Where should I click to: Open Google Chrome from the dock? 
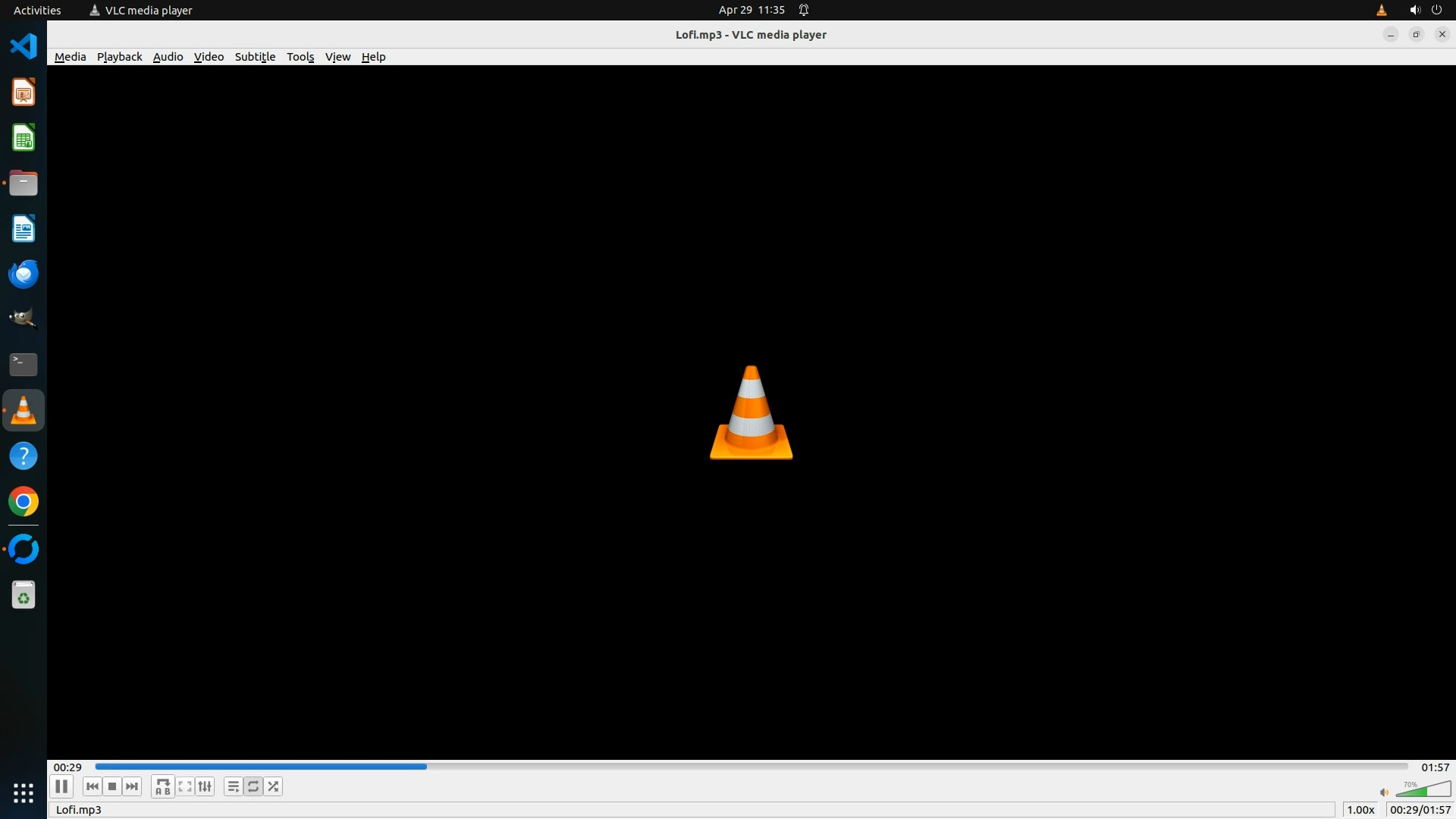(24, 502)
